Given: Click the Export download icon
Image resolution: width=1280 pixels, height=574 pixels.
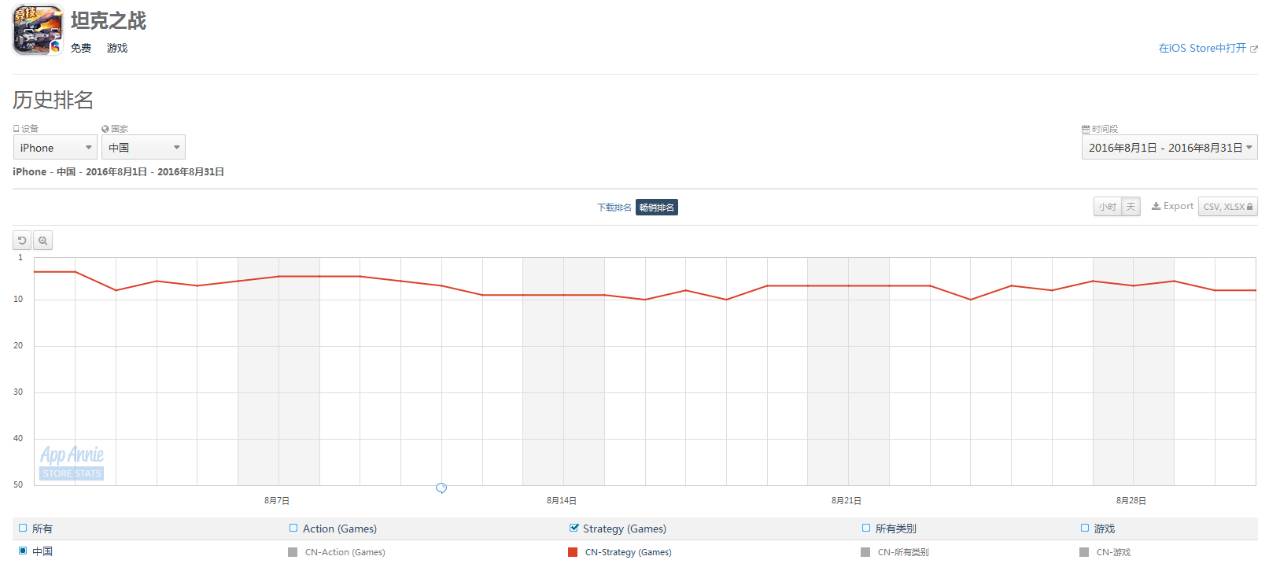Looking at the screenshot, I should click(1156, 206).
